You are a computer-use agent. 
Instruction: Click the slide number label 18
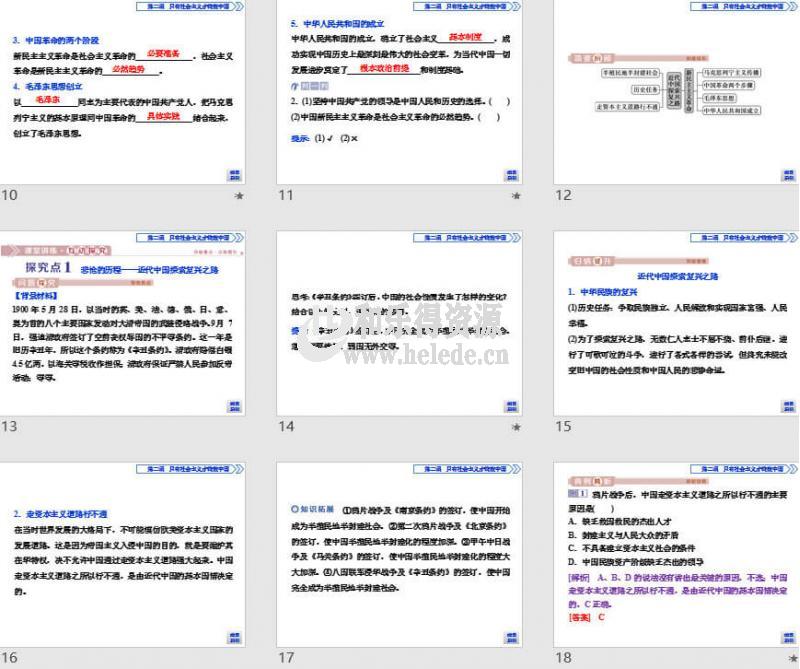click(x=563, y=657)
